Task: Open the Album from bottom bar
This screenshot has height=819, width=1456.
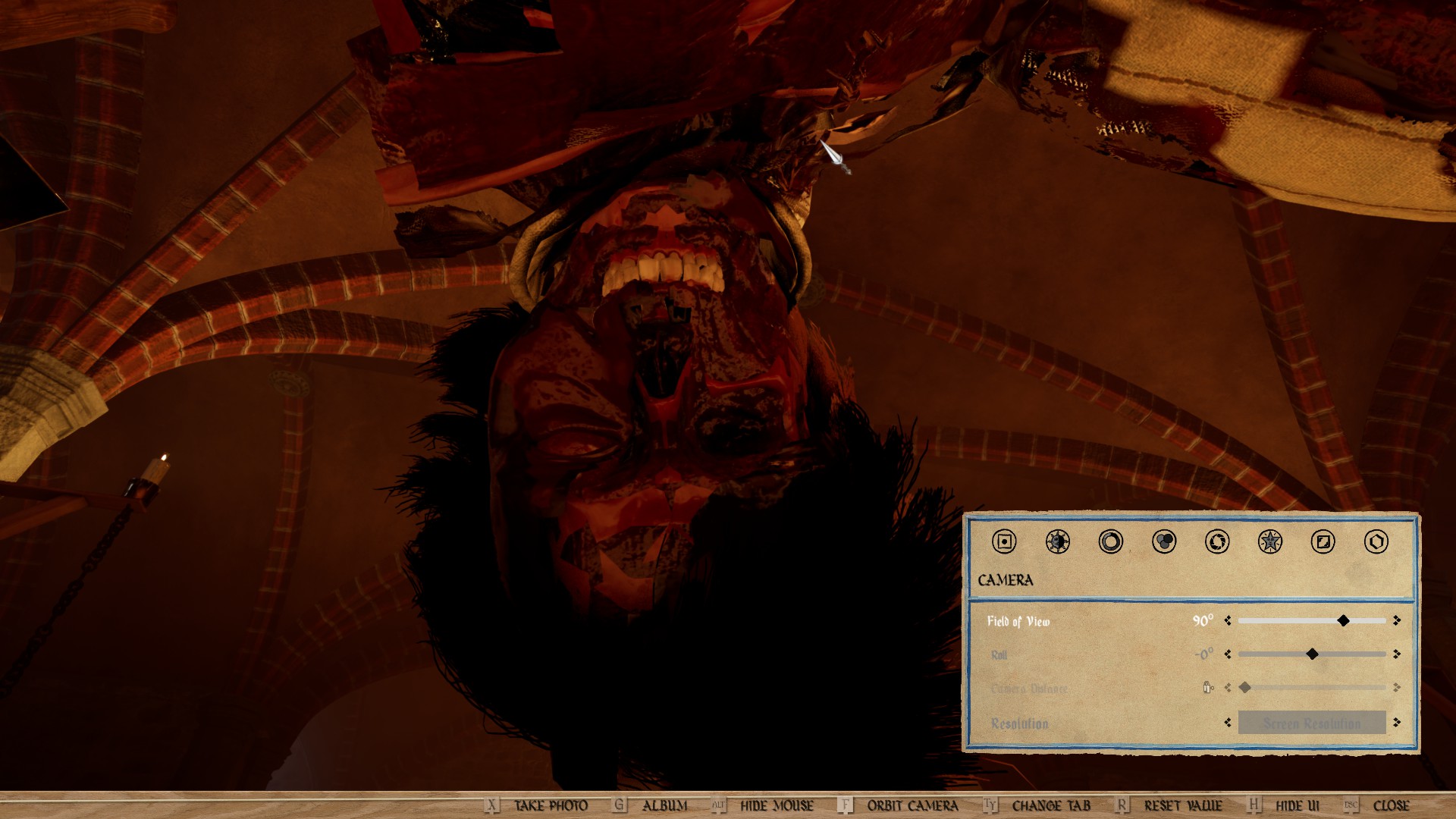Action: [664, 805]
